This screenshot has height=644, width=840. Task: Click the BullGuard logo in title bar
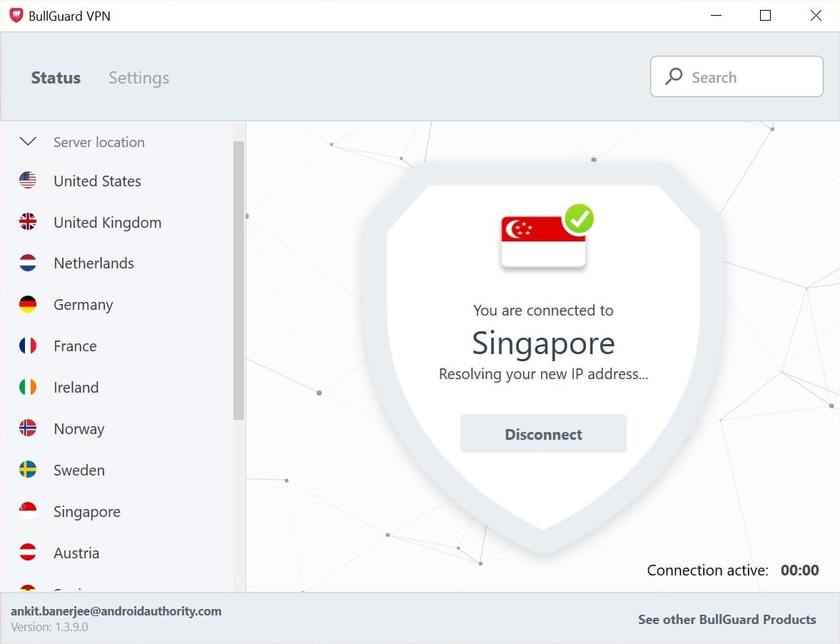(x=17, y=16)
